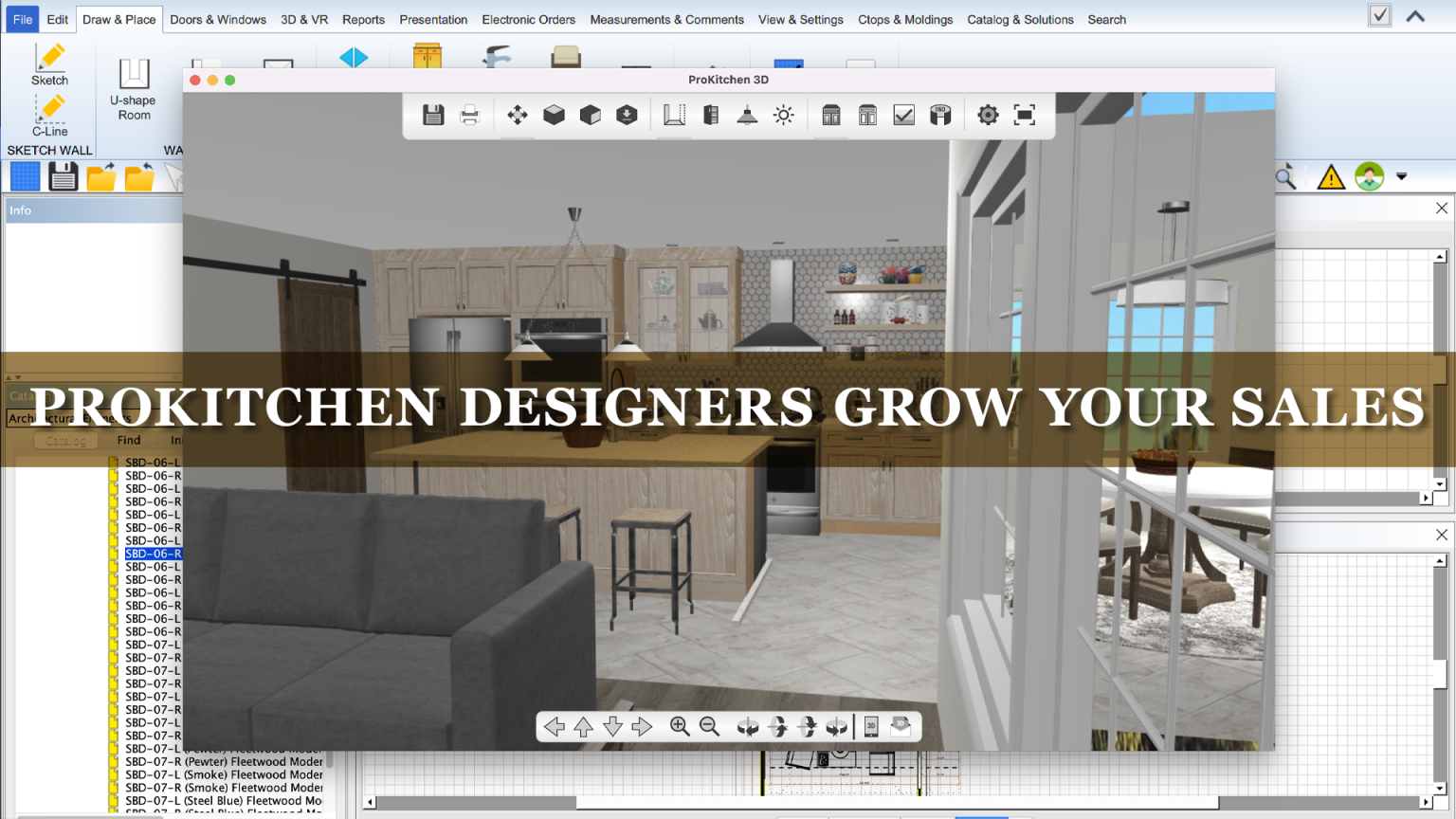Viewport: 1456px width, 819px height.
Task: Pan the 3D camera up
Action: [x=584, y=726]
